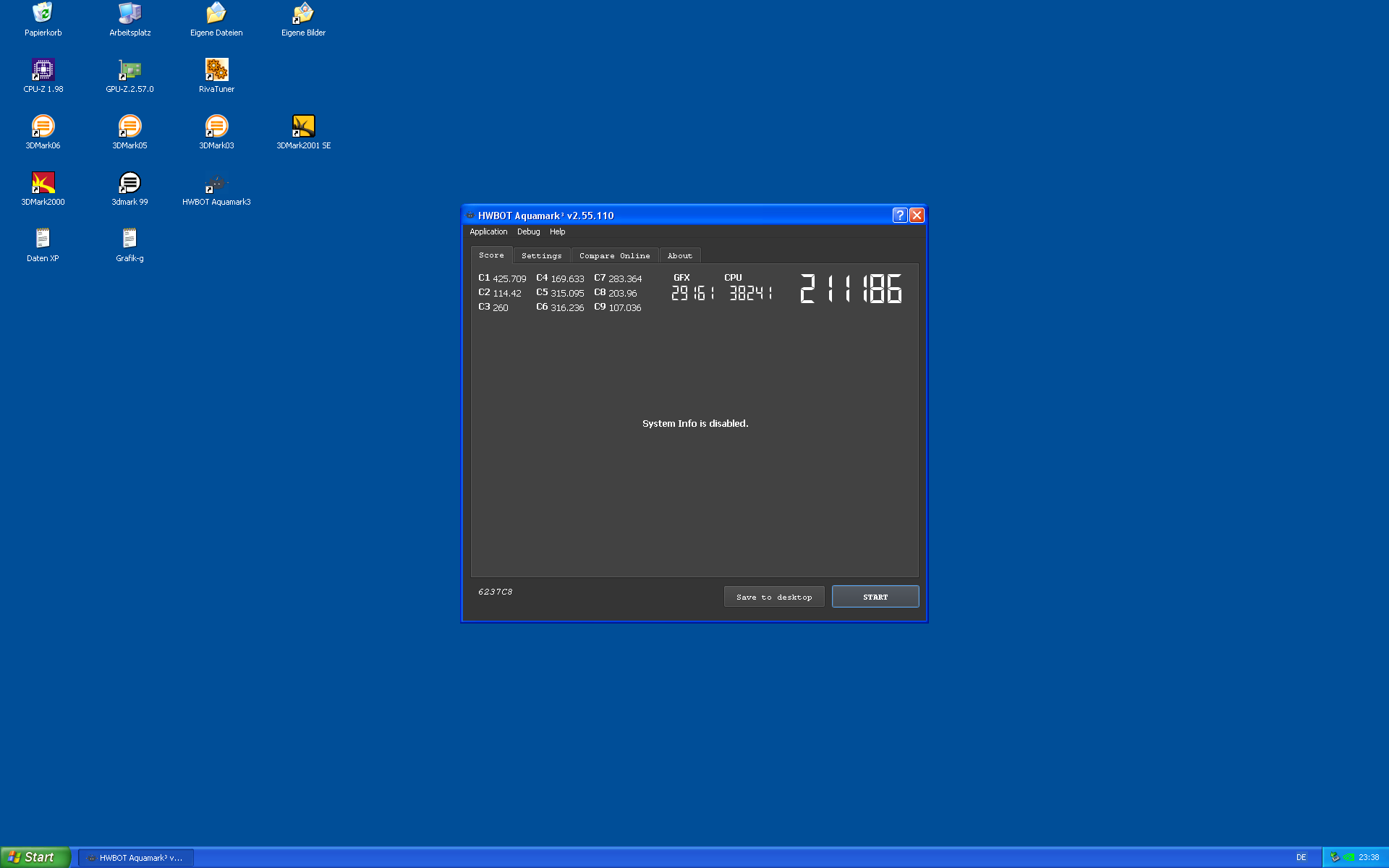This screenshot has height=868, width=1389.
Task: Click the NVIDIA tray icon
Action: tap(1348, 857)
